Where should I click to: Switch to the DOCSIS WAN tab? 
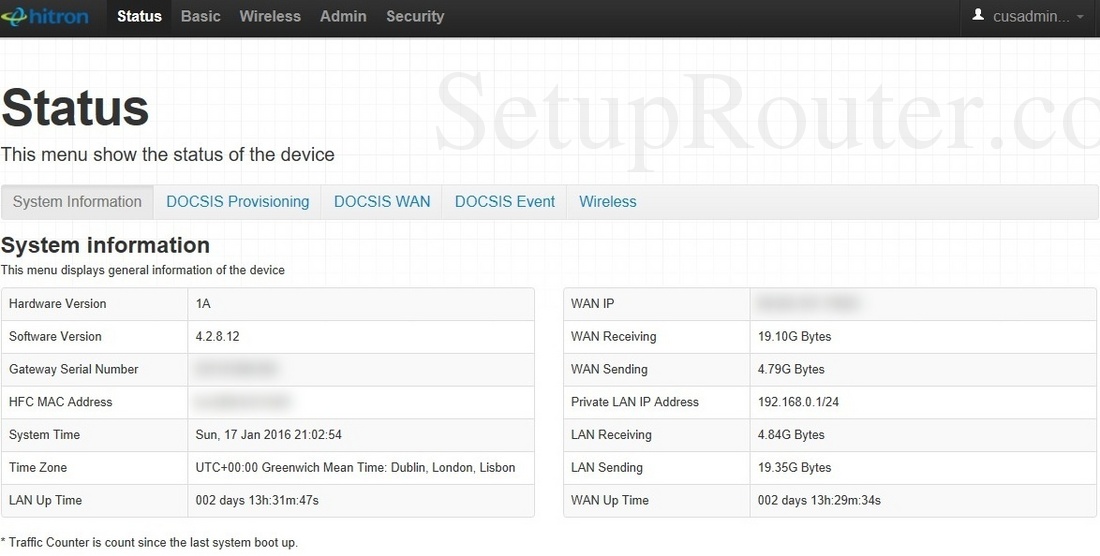tap(382, 202)
